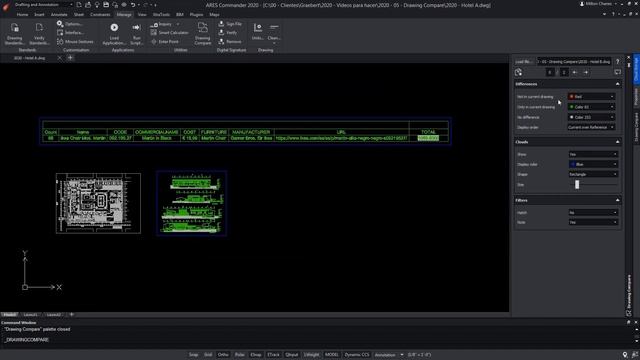
Task: Click the New file icon in quick access
Action: 79,5
